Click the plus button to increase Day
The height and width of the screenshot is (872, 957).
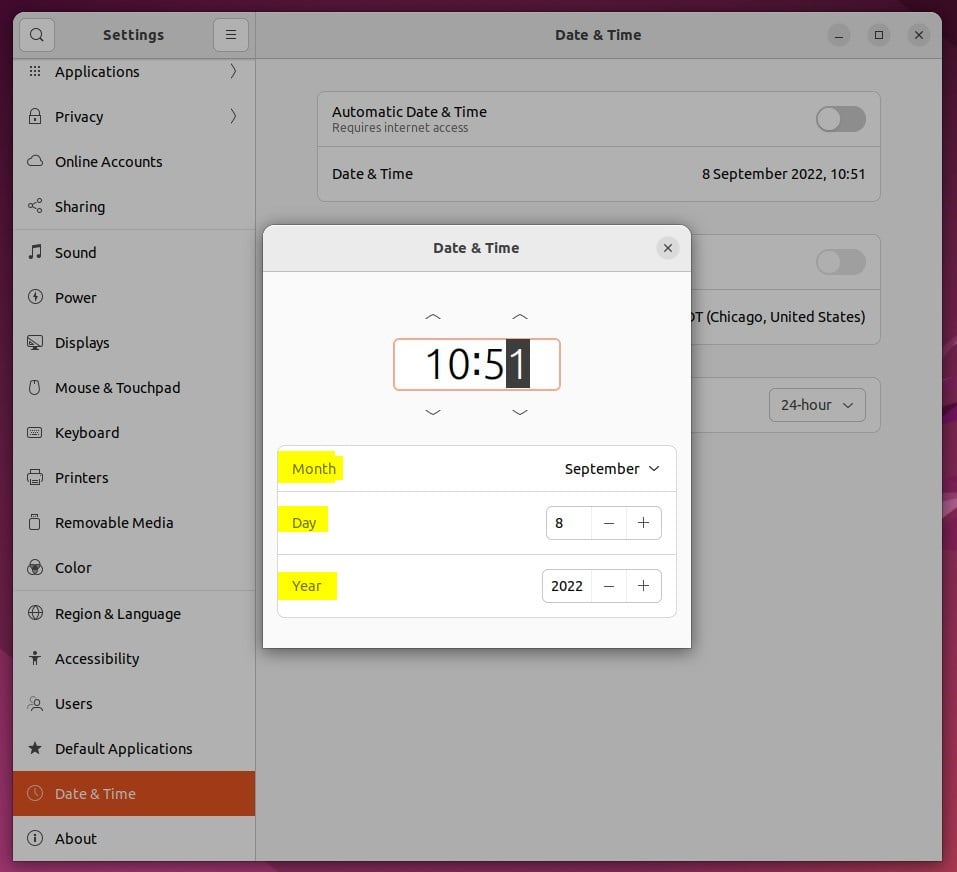[x=643, y=522]
